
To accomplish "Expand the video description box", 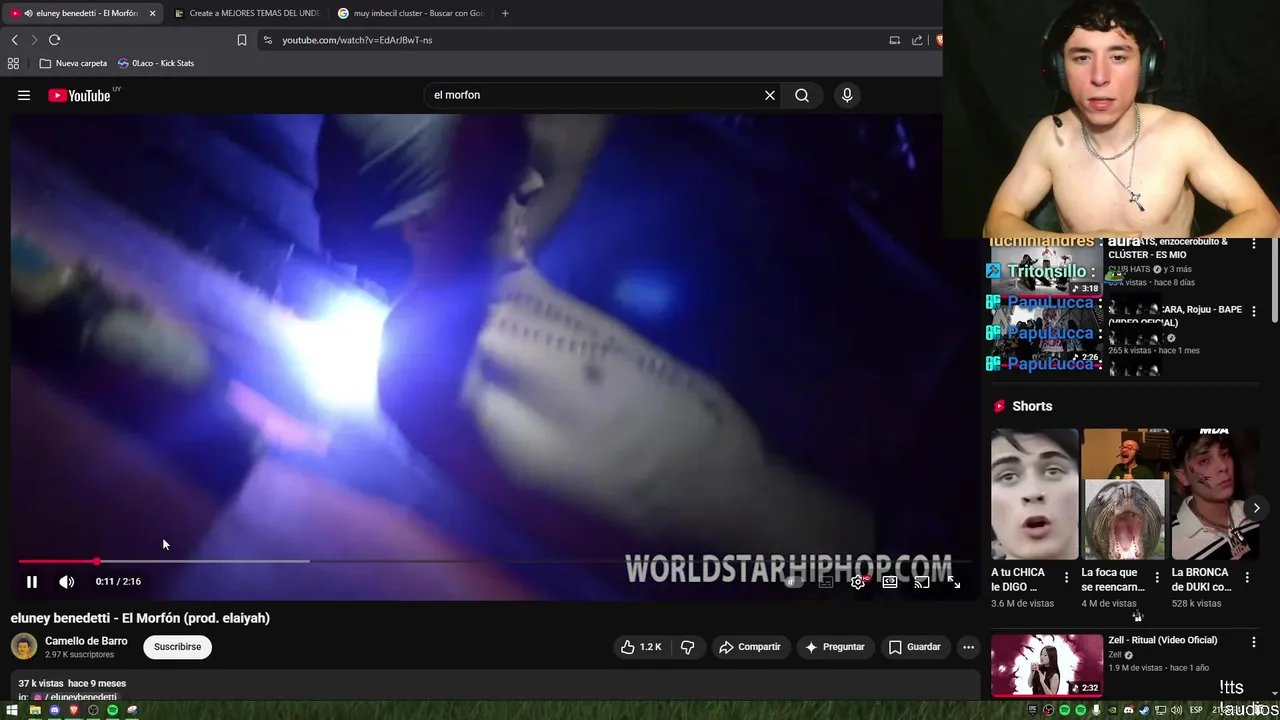I will tap(495, 687).
